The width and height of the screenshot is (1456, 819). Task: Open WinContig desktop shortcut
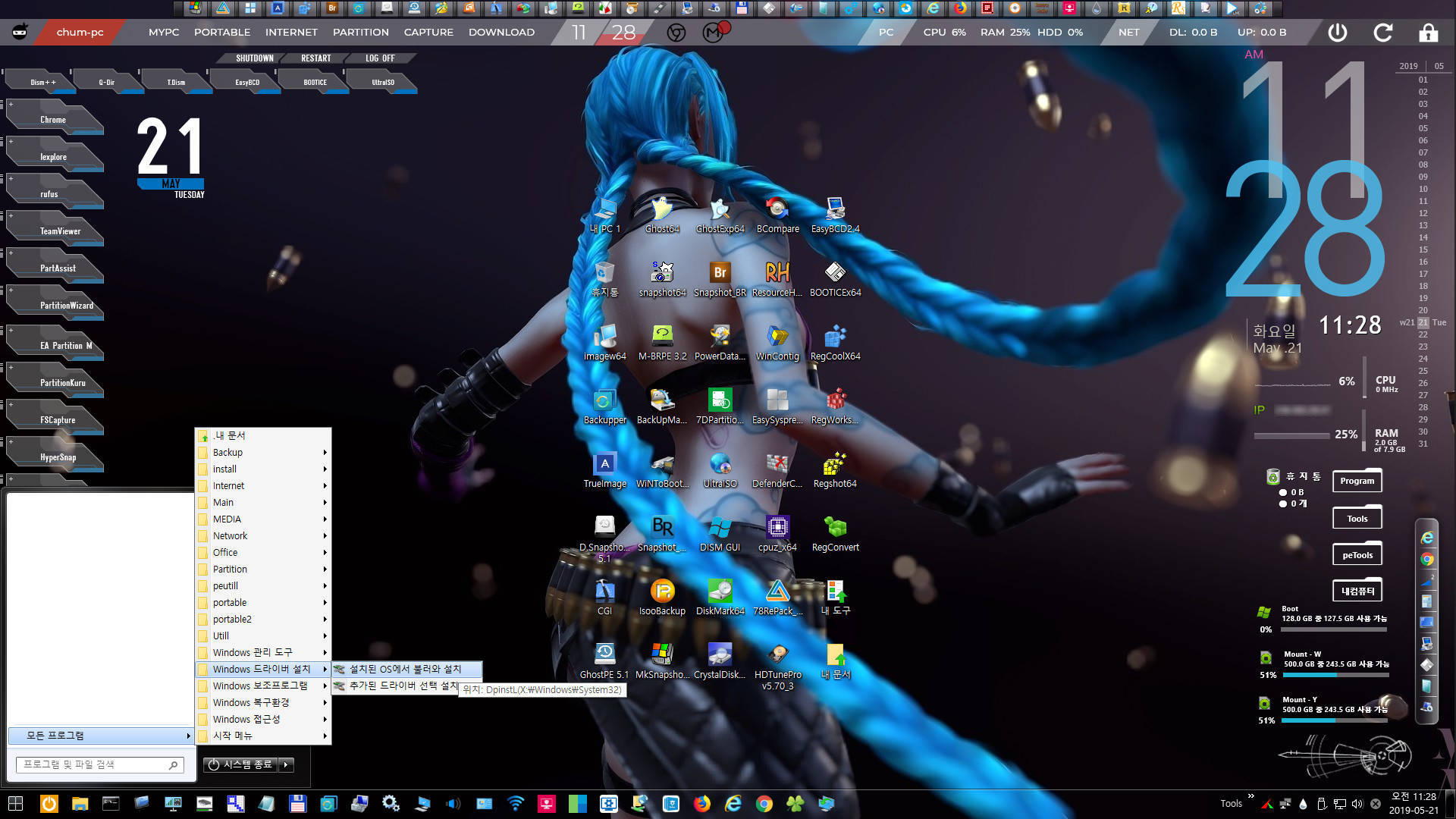point(777,342)
